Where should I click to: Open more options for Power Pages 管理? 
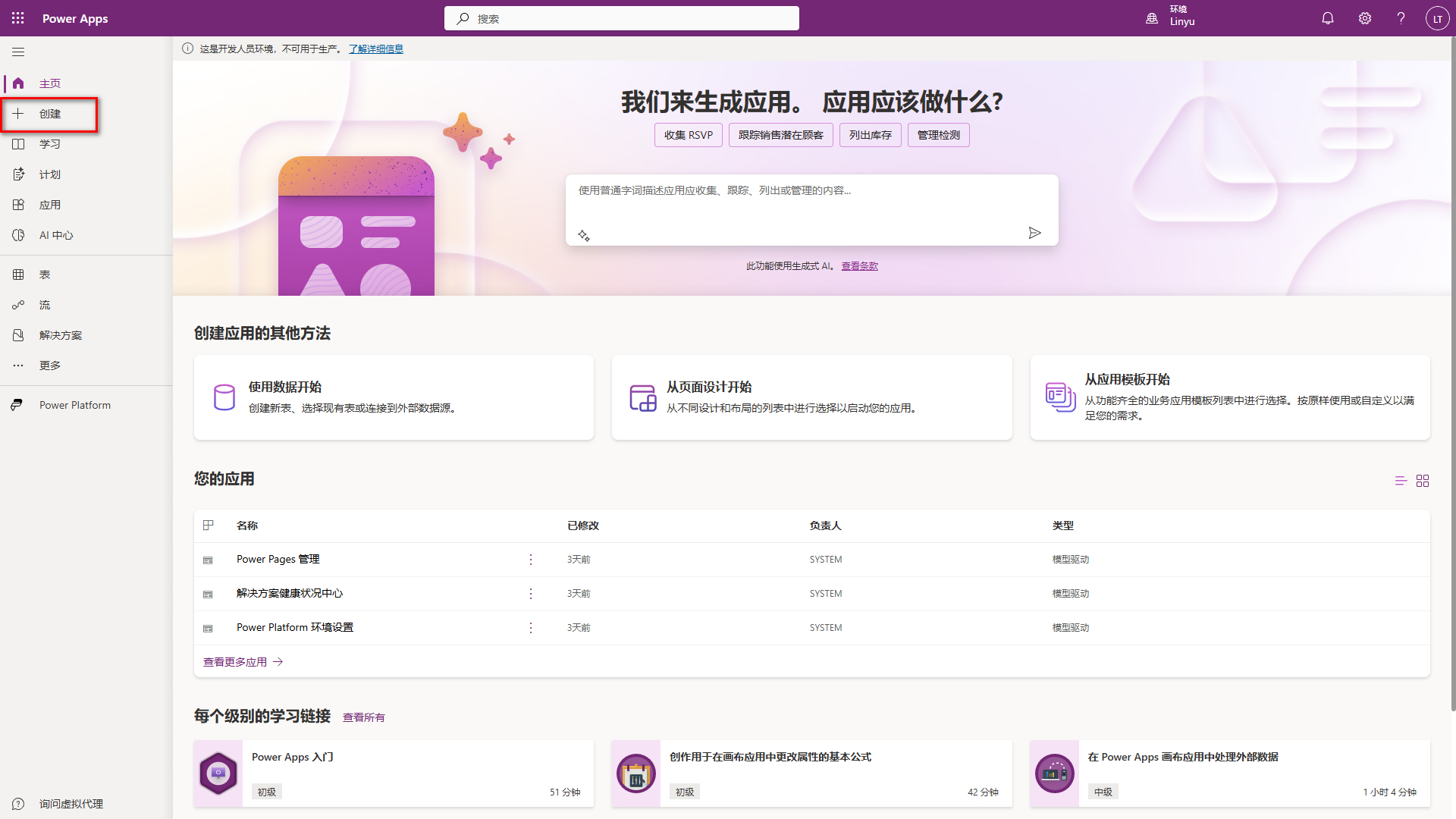click(x=531, y=560)
